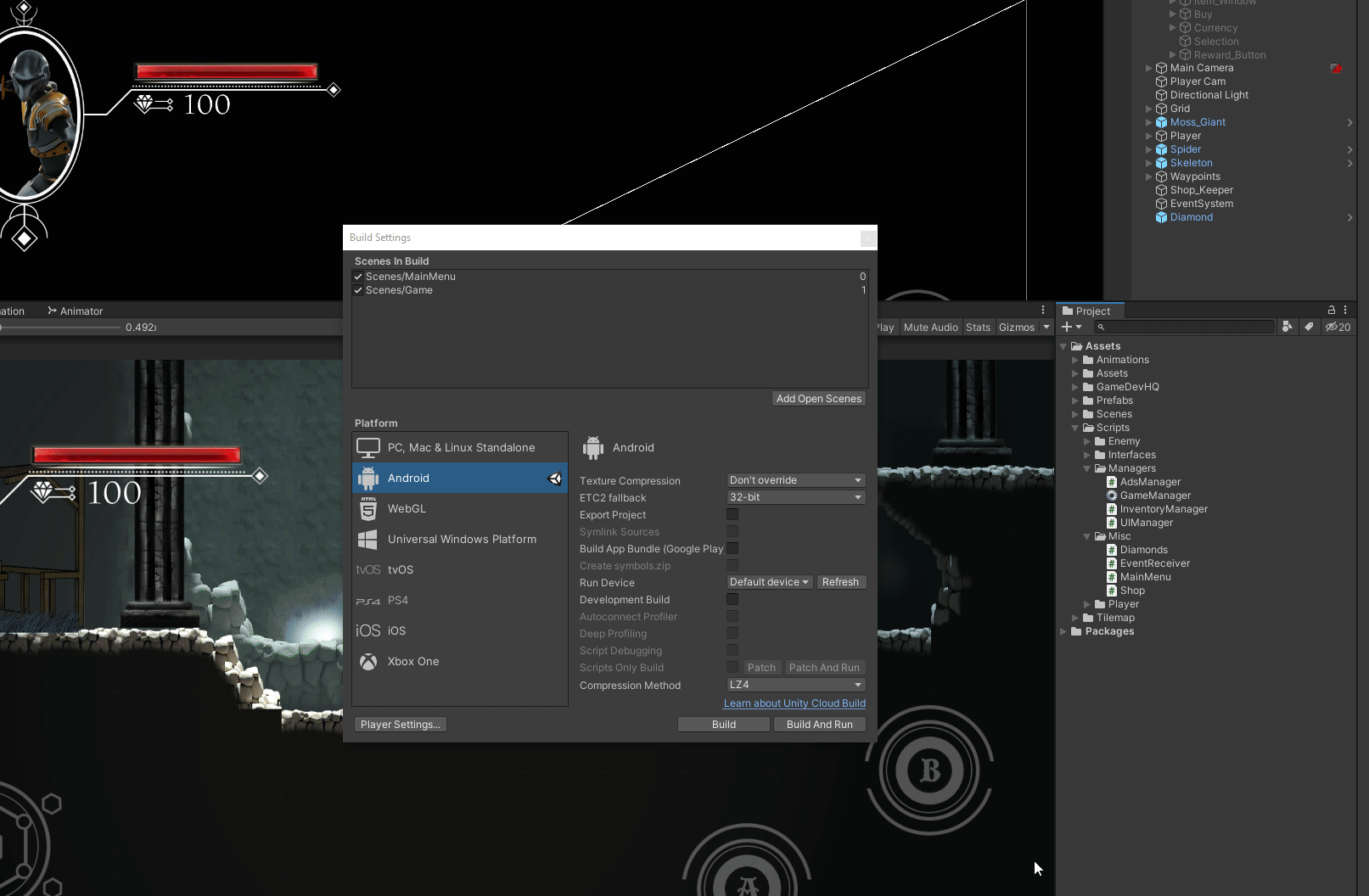Click Add Open Scenes button

(x=819, y=399)
